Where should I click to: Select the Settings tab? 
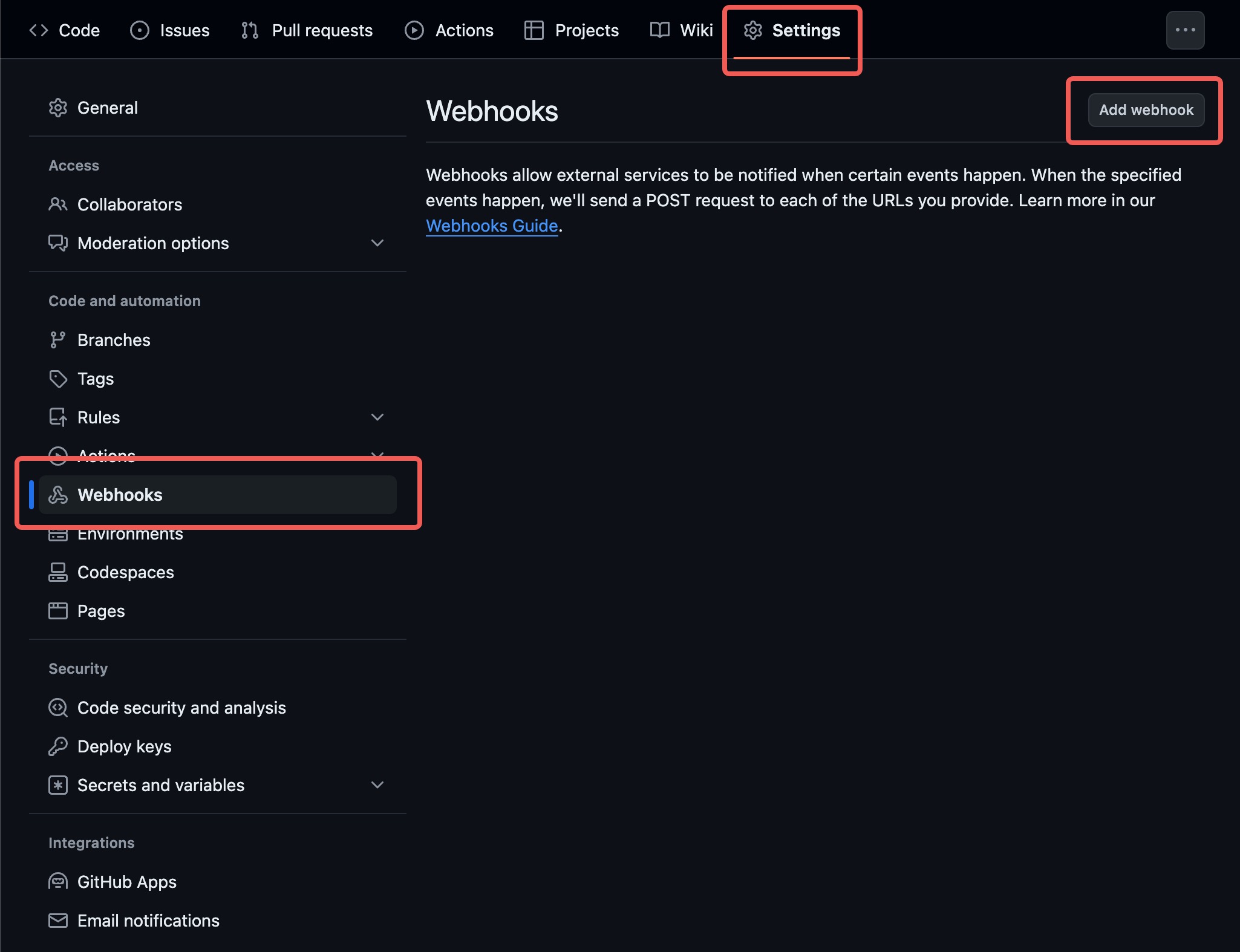(792, 30)
